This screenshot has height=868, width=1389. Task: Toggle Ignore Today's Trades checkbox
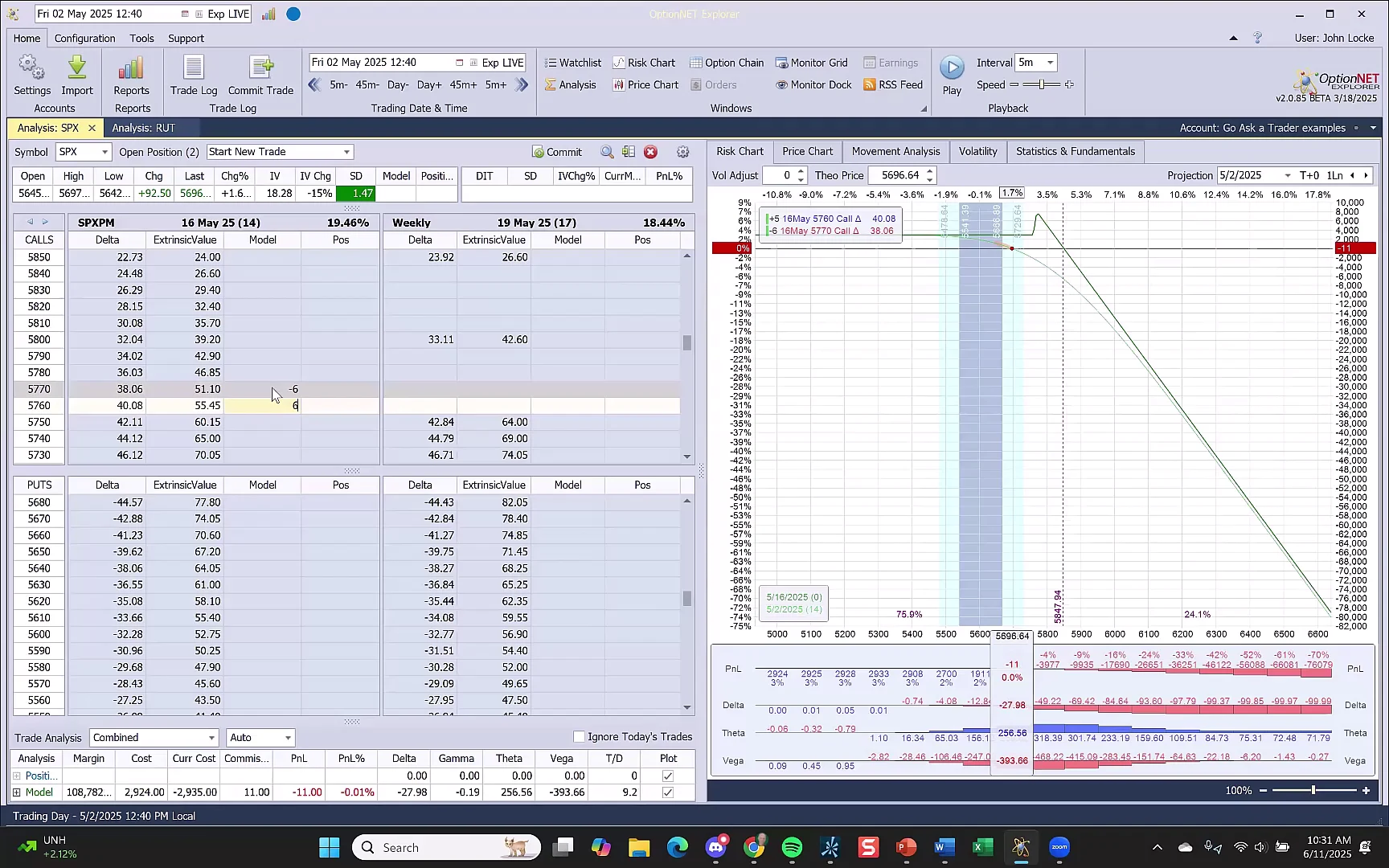pyautogui.click(x=579, y=737)
